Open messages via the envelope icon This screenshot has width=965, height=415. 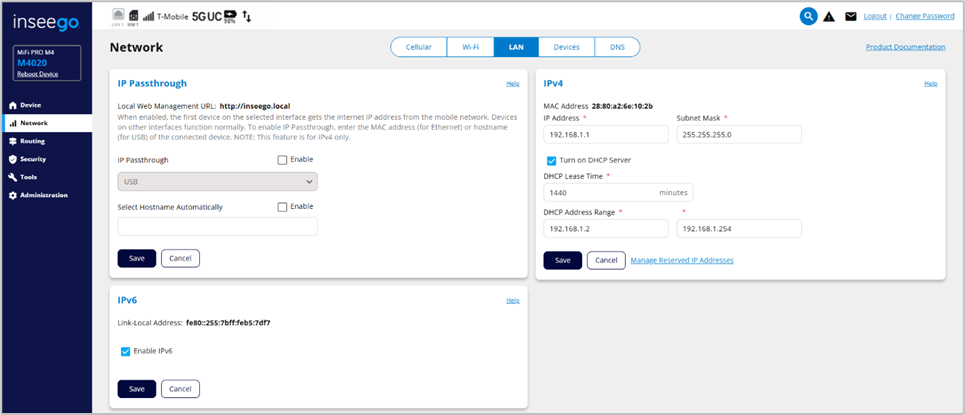pos(850,17)
